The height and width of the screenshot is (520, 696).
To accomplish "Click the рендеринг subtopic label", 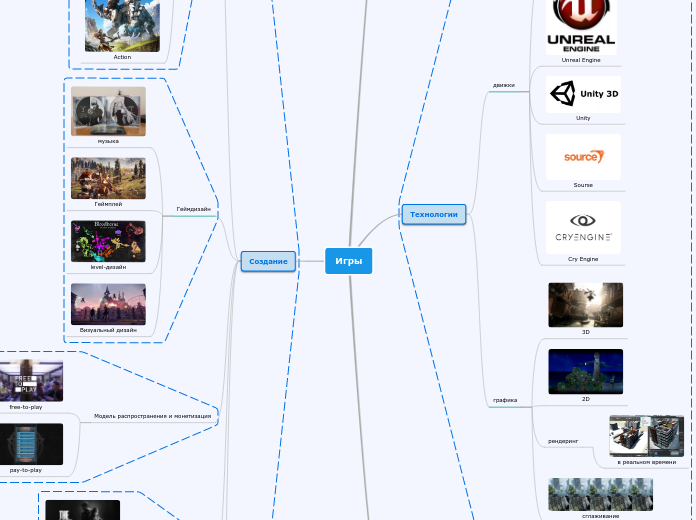I will click(563, 441).
